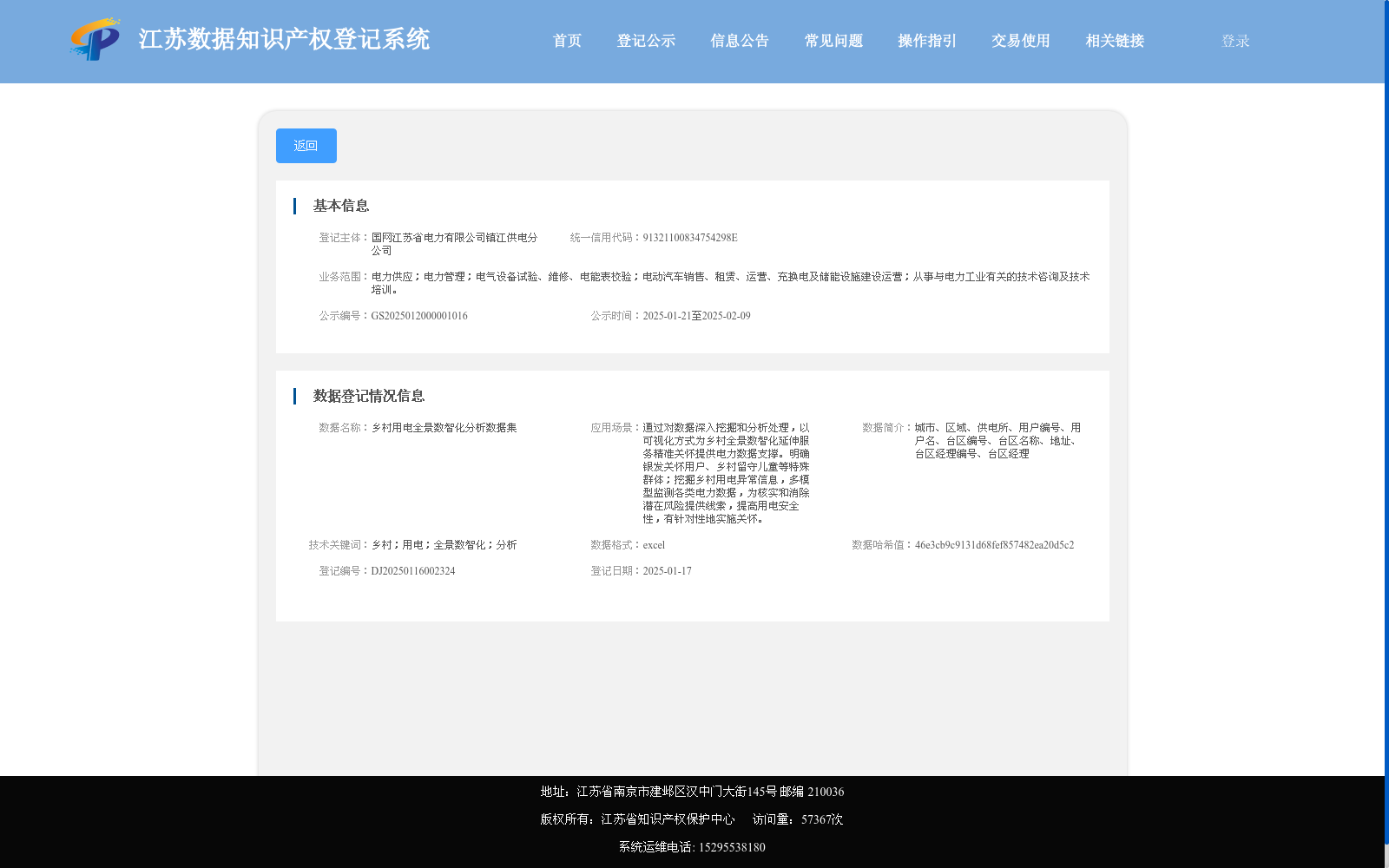Click the site logo icon

pos(95,39)
